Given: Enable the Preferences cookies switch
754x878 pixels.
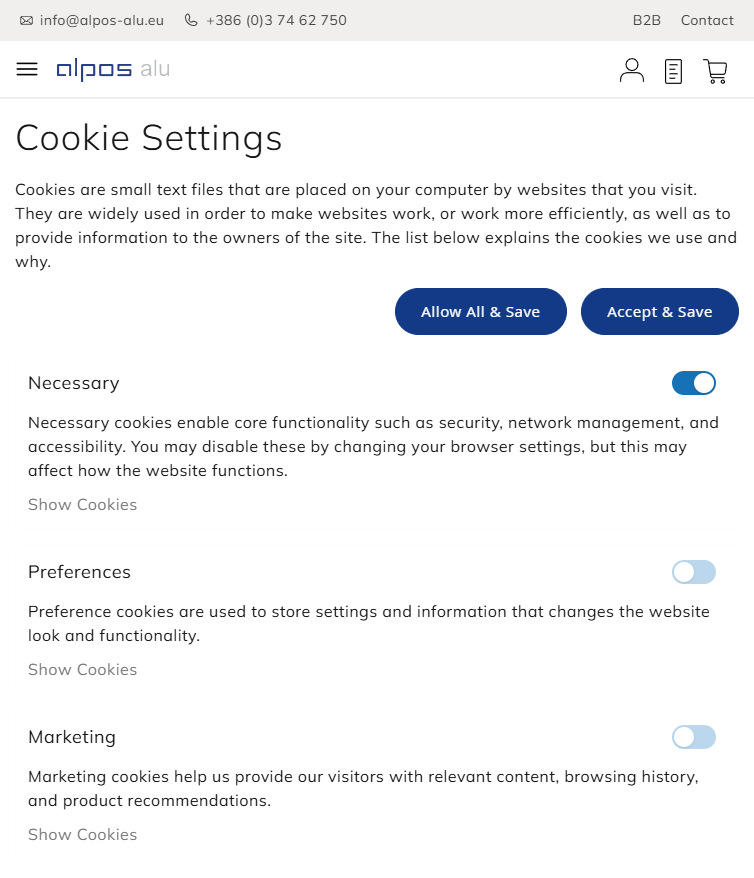Looking at the screenshot, I should click(694, 572).
